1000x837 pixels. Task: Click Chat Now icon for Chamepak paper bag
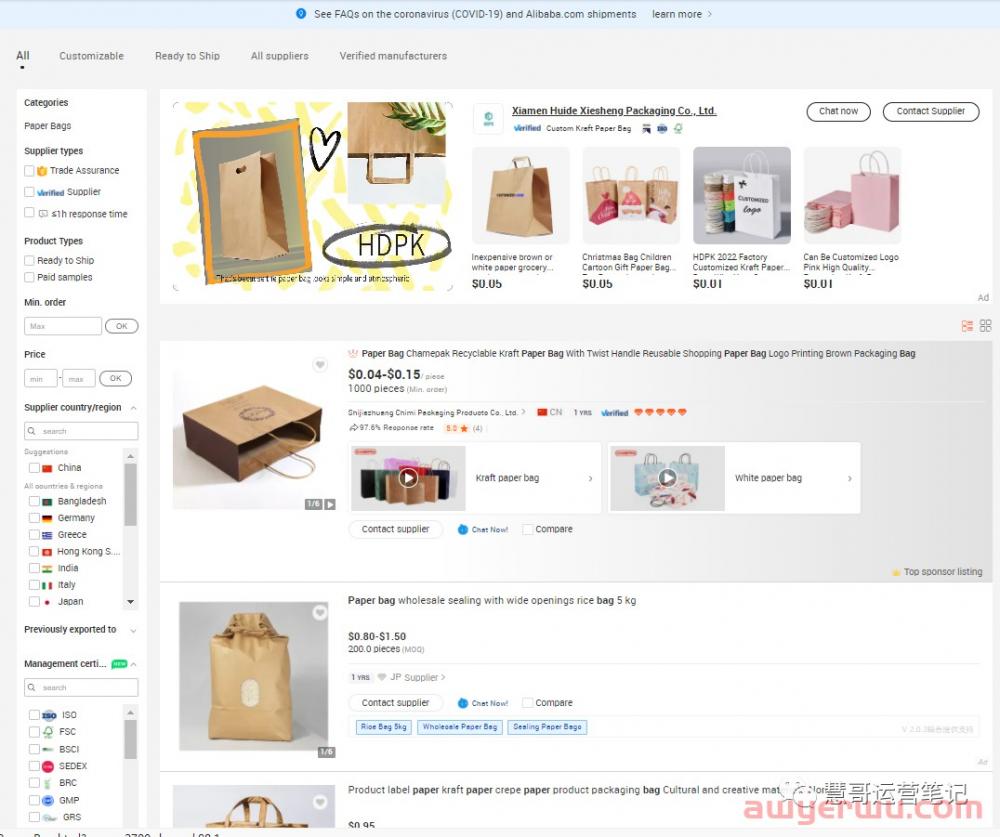[x=463, y=530]
